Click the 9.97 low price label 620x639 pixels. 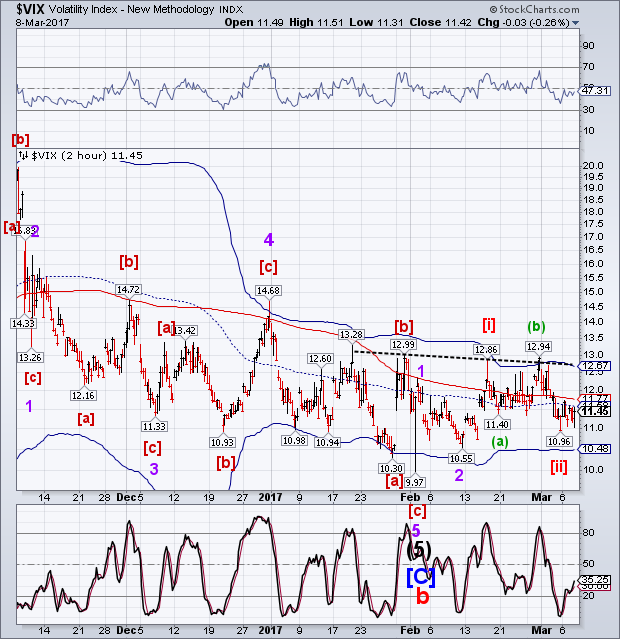[x=415, y=483]
